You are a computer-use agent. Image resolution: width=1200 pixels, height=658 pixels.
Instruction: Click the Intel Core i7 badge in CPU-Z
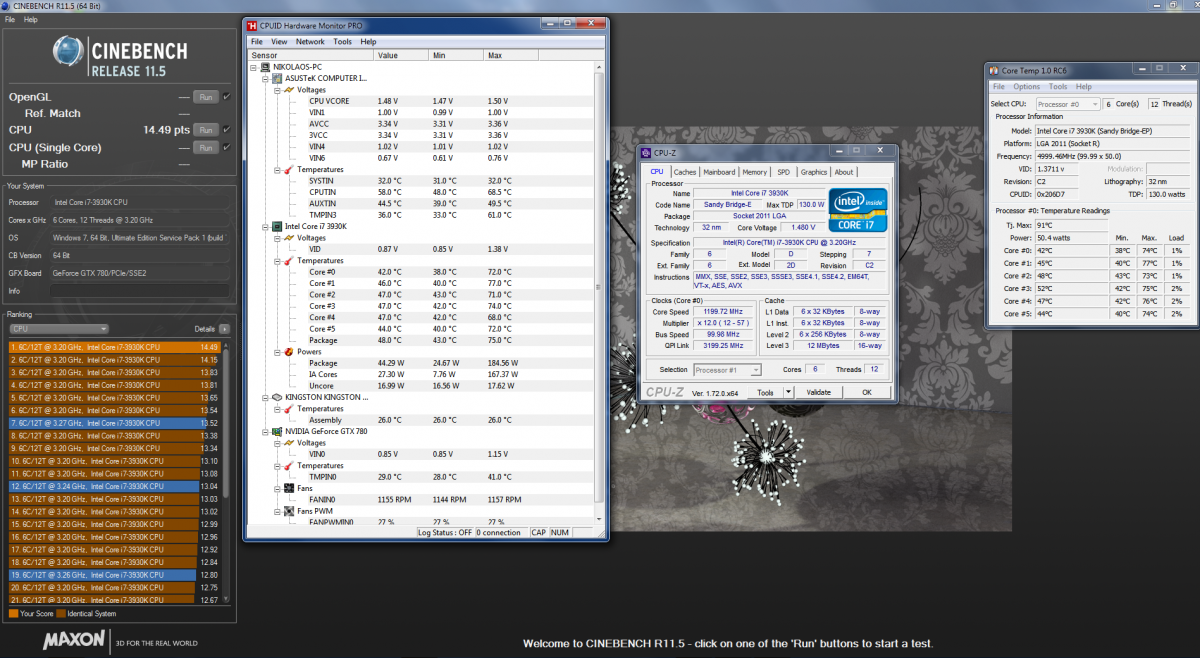pyautogui.click(x=857, y=210)
